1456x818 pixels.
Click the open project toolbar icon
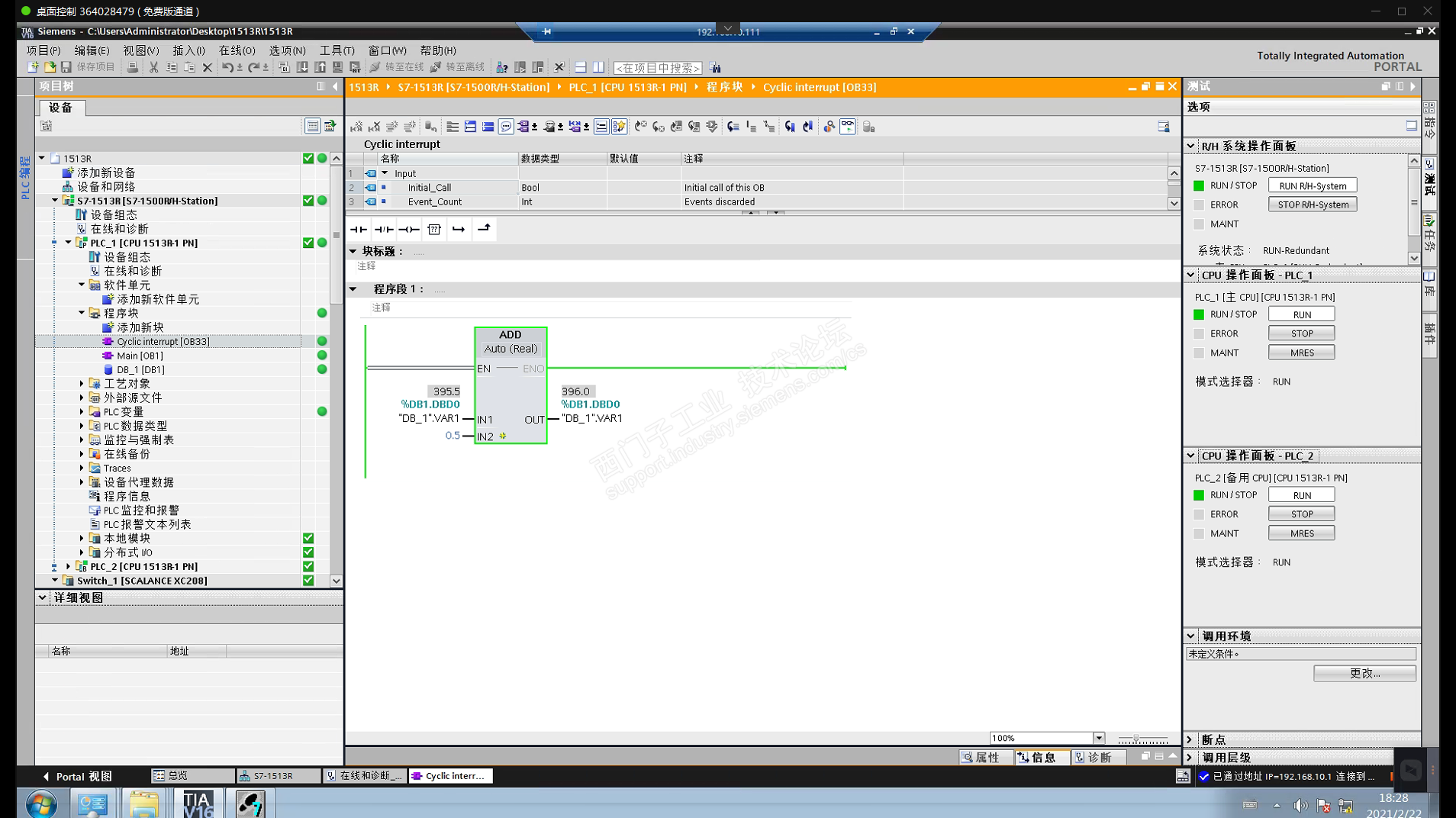50,67
